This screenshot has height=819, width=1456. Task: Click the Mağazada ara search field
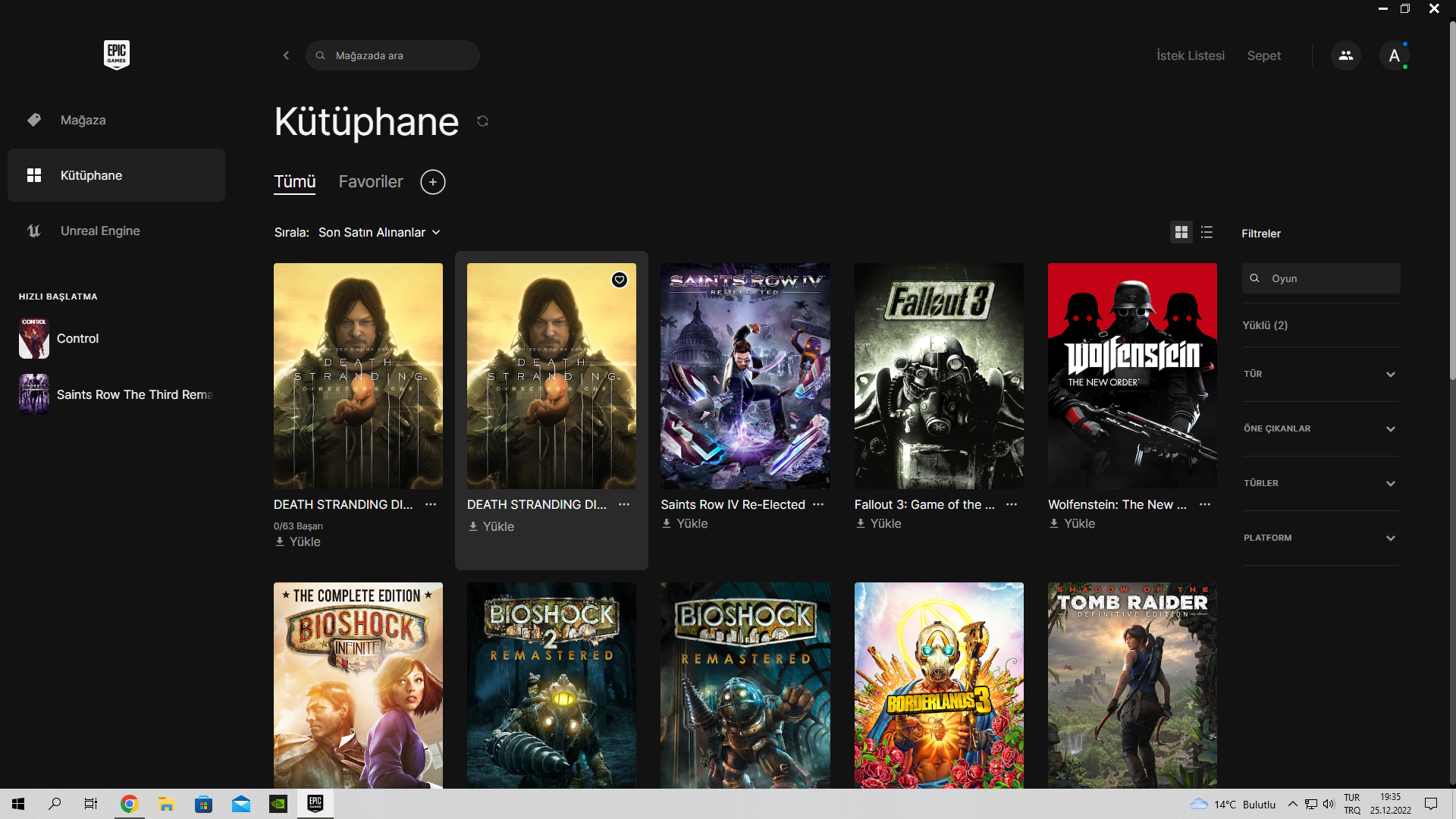click(394, 55)
